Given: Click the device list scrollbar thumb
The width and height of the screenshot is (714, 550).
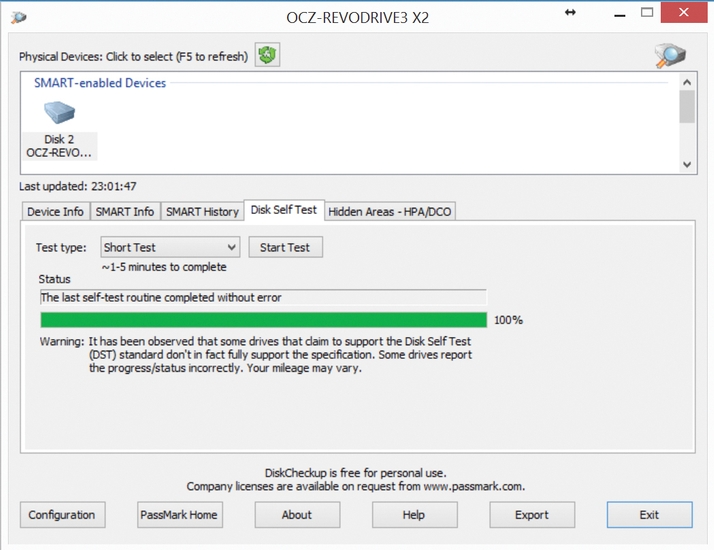Looking at the screenshot, I should (x=687, y=107).
